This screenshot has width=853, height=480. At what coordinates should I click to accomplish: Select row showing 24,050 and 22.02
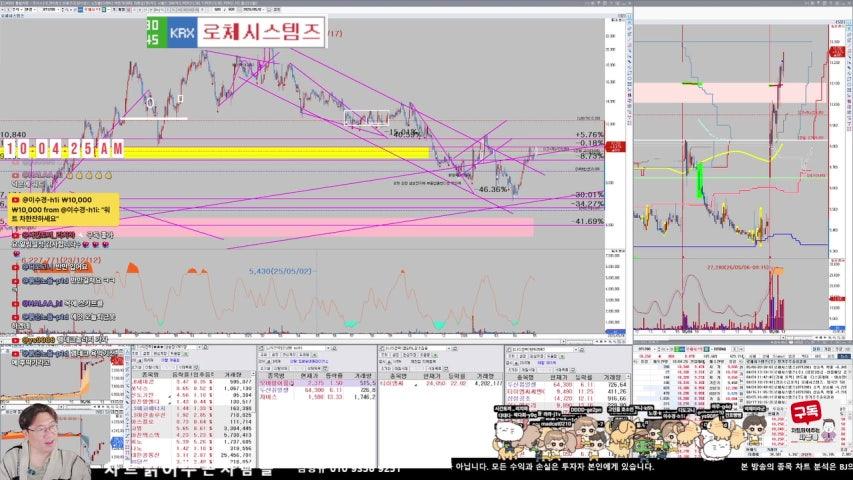(x=441, y=384)
